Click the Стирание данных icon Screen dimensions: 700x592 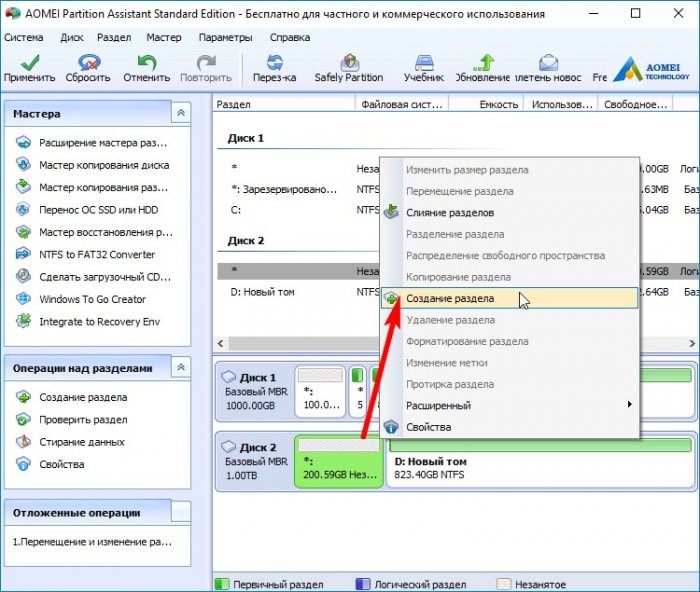[23, 442]
